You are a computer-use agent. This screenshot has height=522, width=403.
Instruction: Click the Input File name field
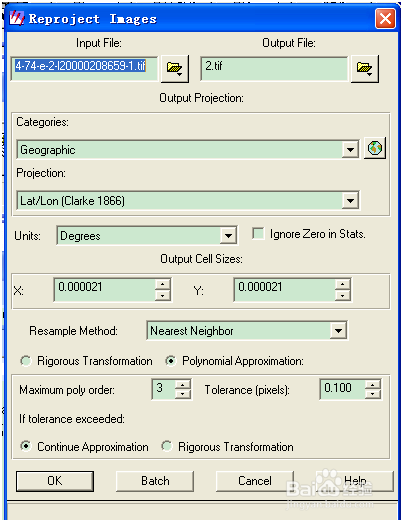84,68
